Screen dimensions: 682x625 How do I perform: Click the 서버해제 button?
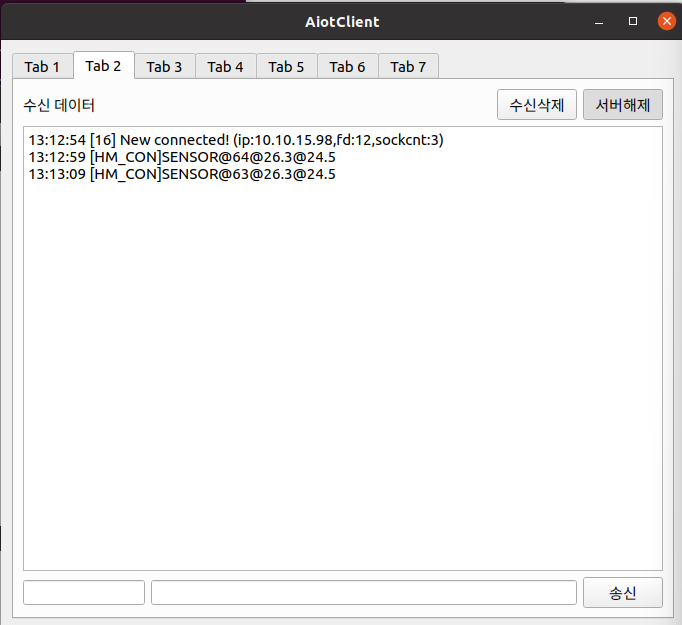(623, 105)
